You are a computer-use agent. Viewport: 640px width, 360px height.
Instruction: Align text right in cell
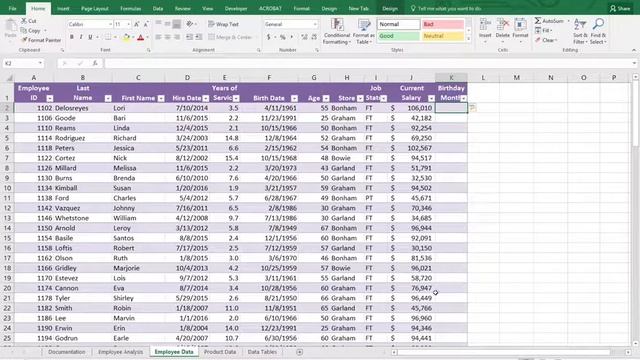coord(177,37)
